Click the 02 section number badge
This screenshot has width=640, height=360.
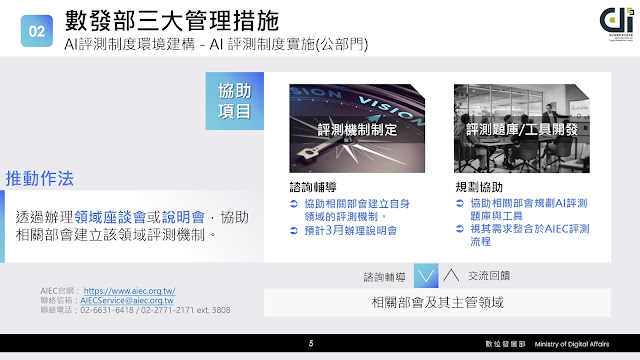point(37,31)
